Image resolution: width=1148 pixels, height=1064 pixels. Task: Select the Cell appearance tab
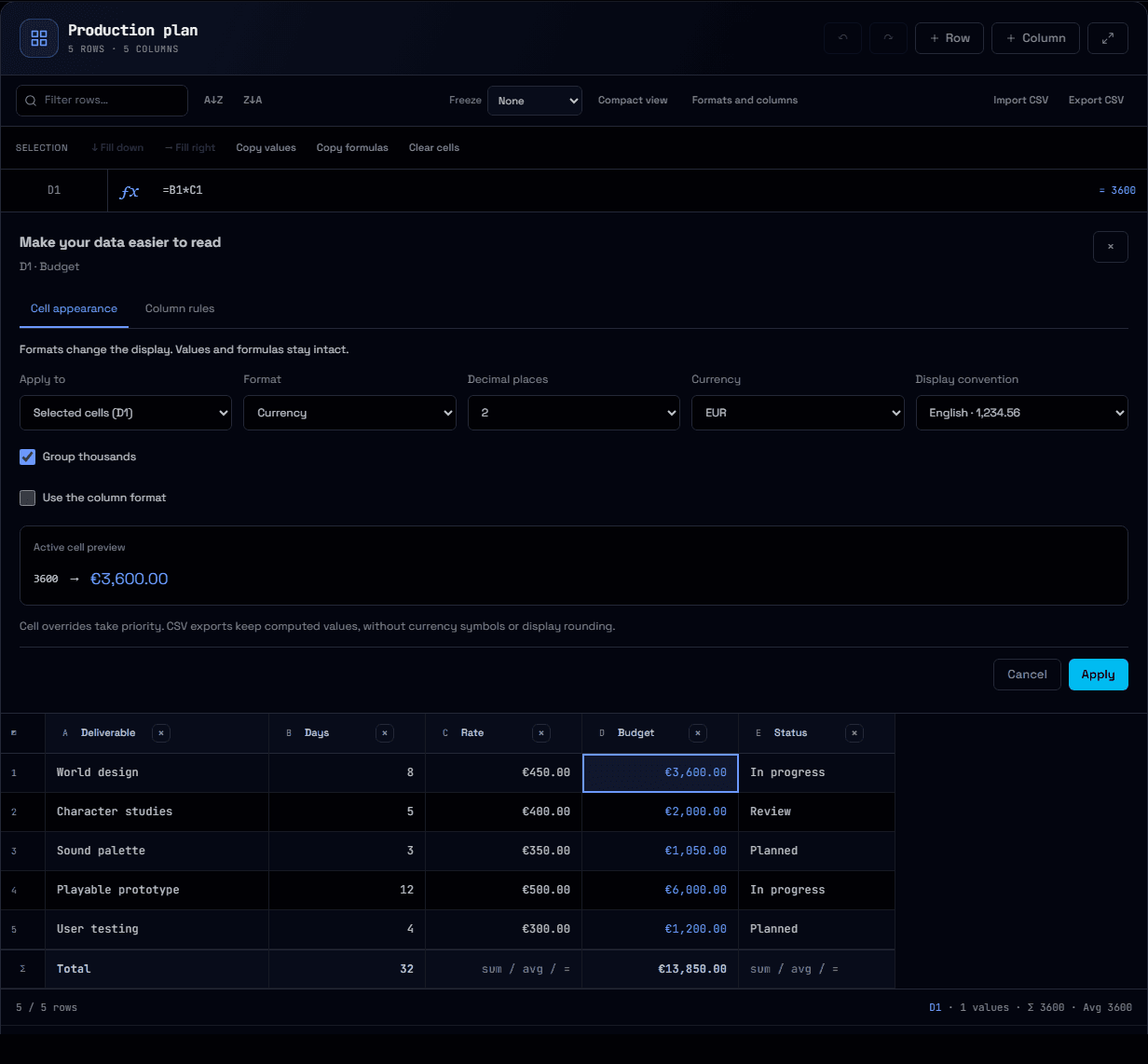pos(74,308)
